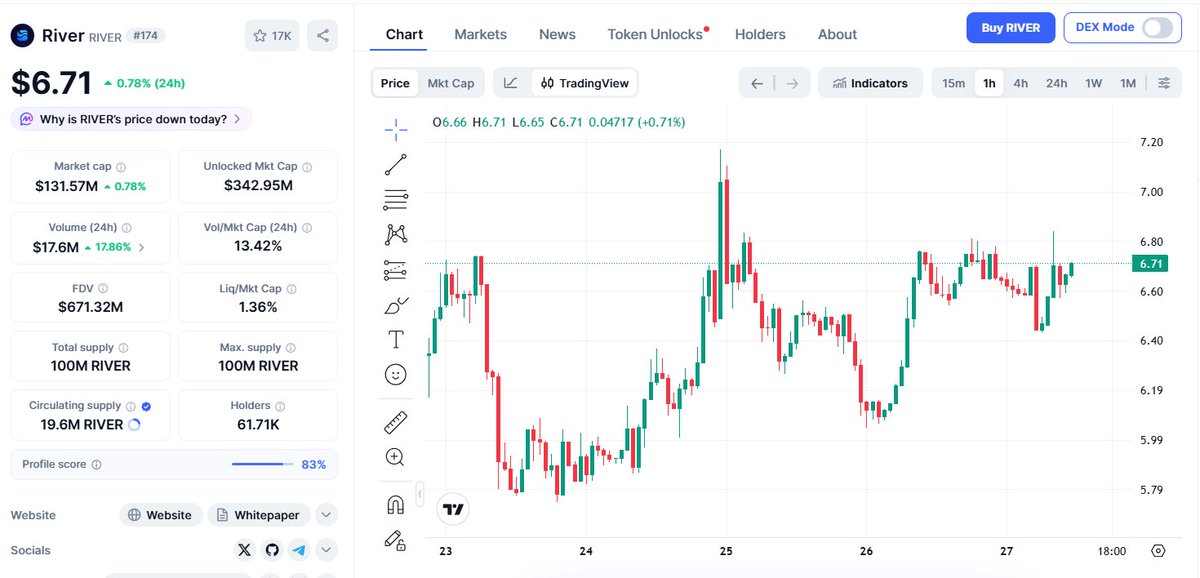Select the TradingView chart mode

click(583, 83)
